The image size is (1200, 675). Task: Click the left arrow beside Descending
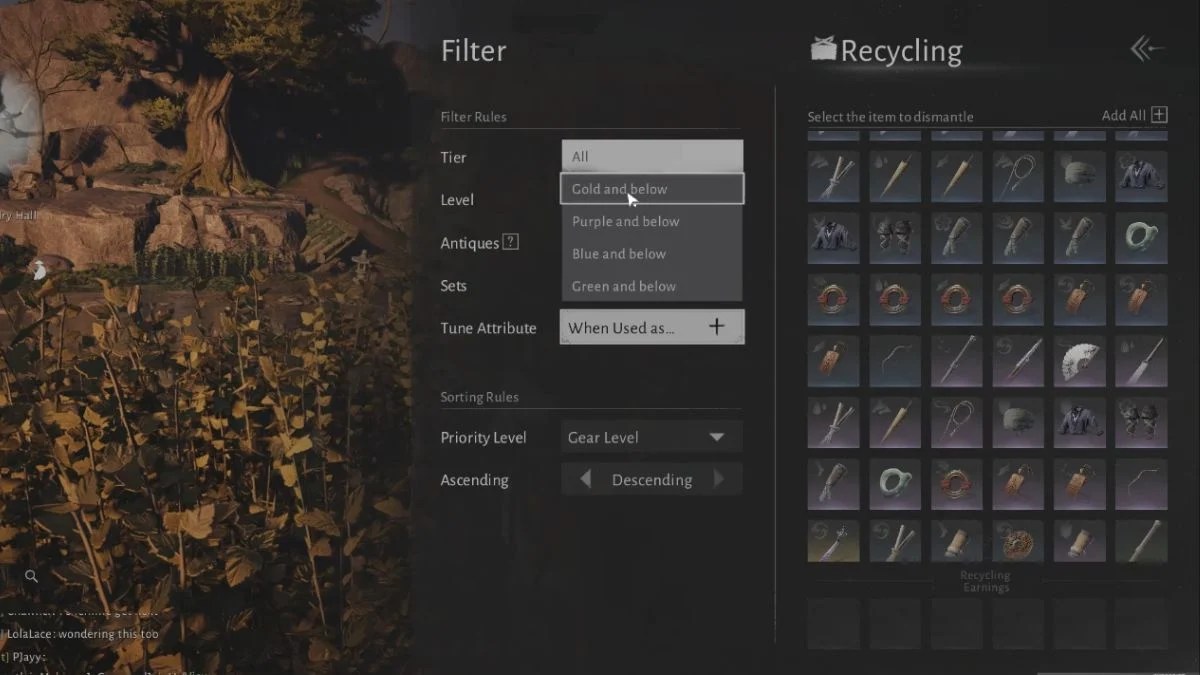click(x=586, y=479)
